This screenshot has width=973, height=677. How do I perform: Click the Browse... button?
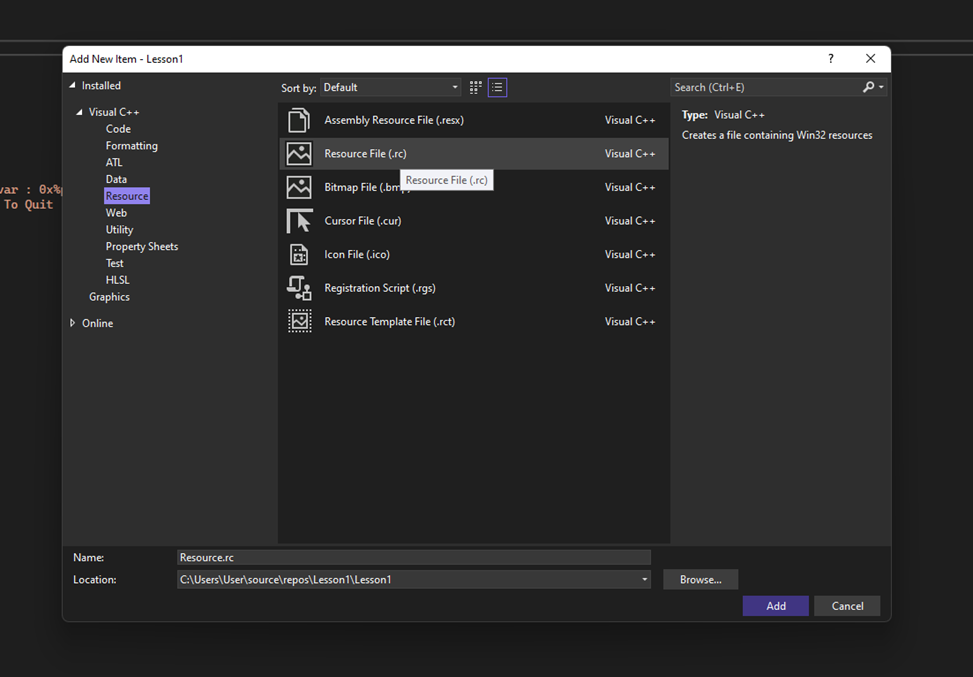(x=700, y=580)
